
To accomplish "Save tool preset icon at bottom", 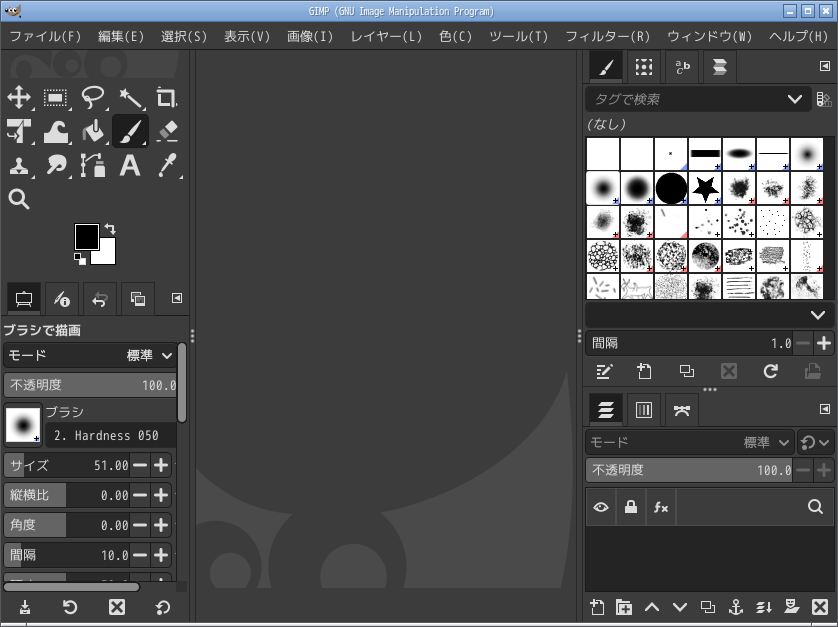I will point(25,607).
